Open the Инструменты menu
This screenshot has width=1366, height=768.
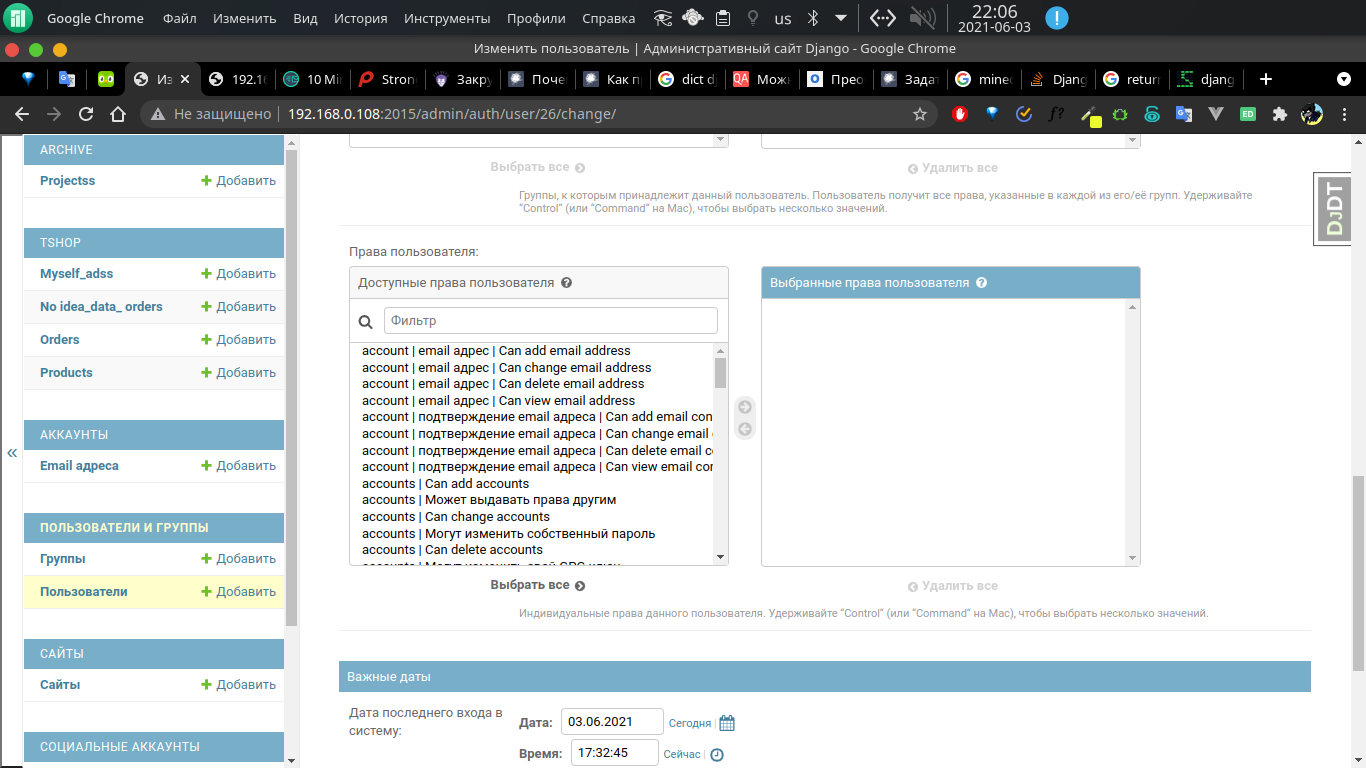[447, 18]
